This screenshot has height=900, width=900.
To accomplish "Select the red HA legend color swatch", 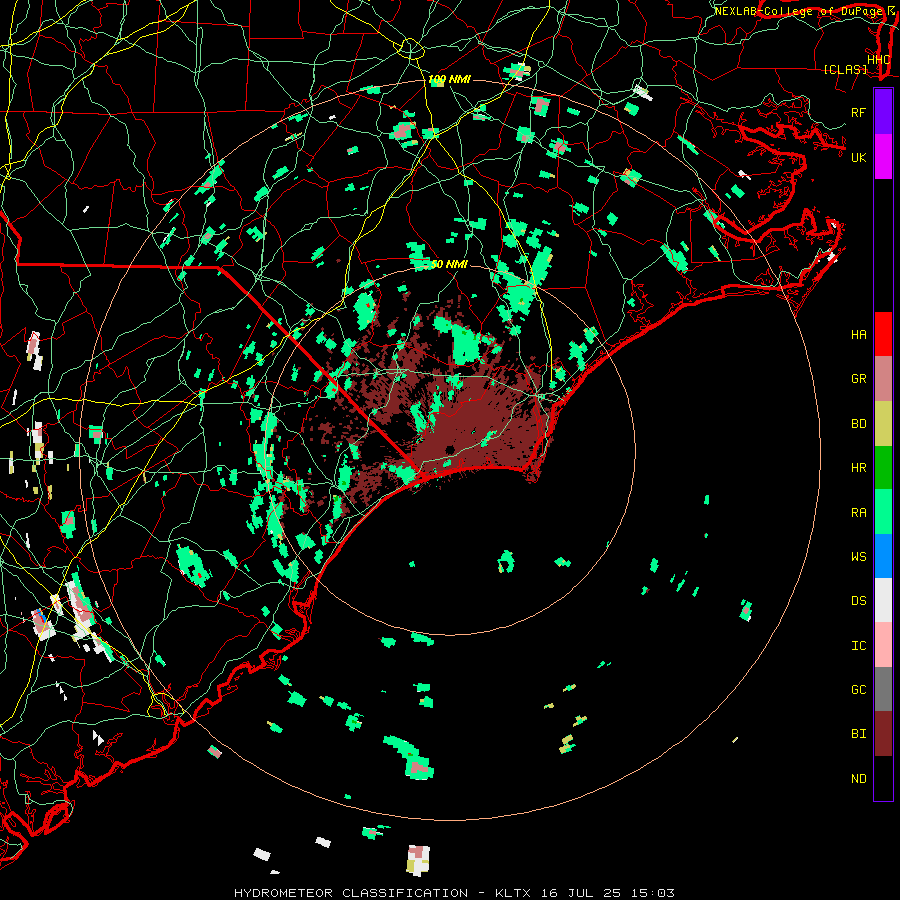I will pyautogui.click(x=883, y=334).
